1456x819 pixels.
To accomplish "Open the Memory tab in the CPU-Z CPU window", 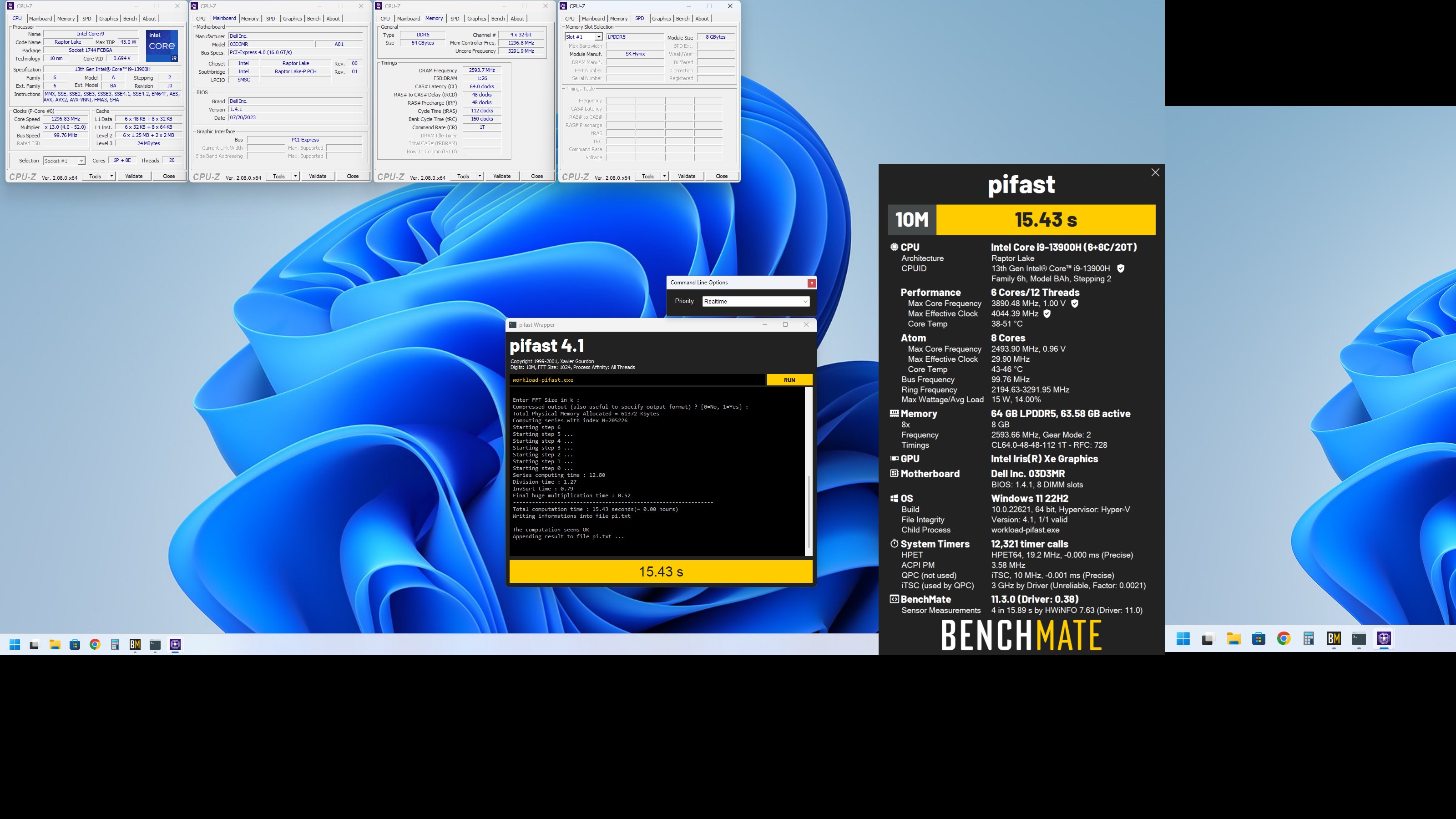I will click(66, 19).
